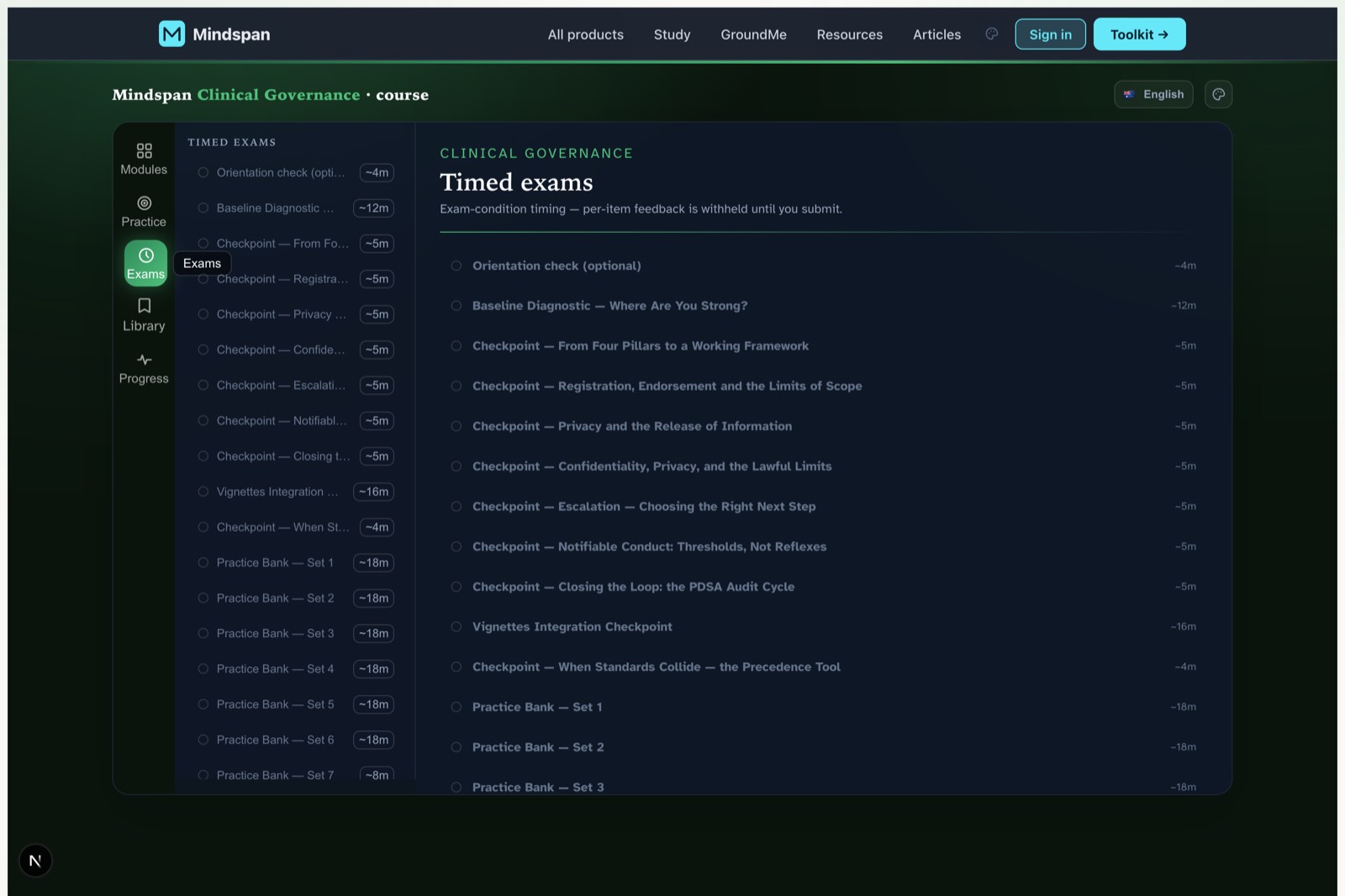Click sidebar Practice Bank — Set 2
The height and width of the screenshot is (896, 1345).
point(296,598)
